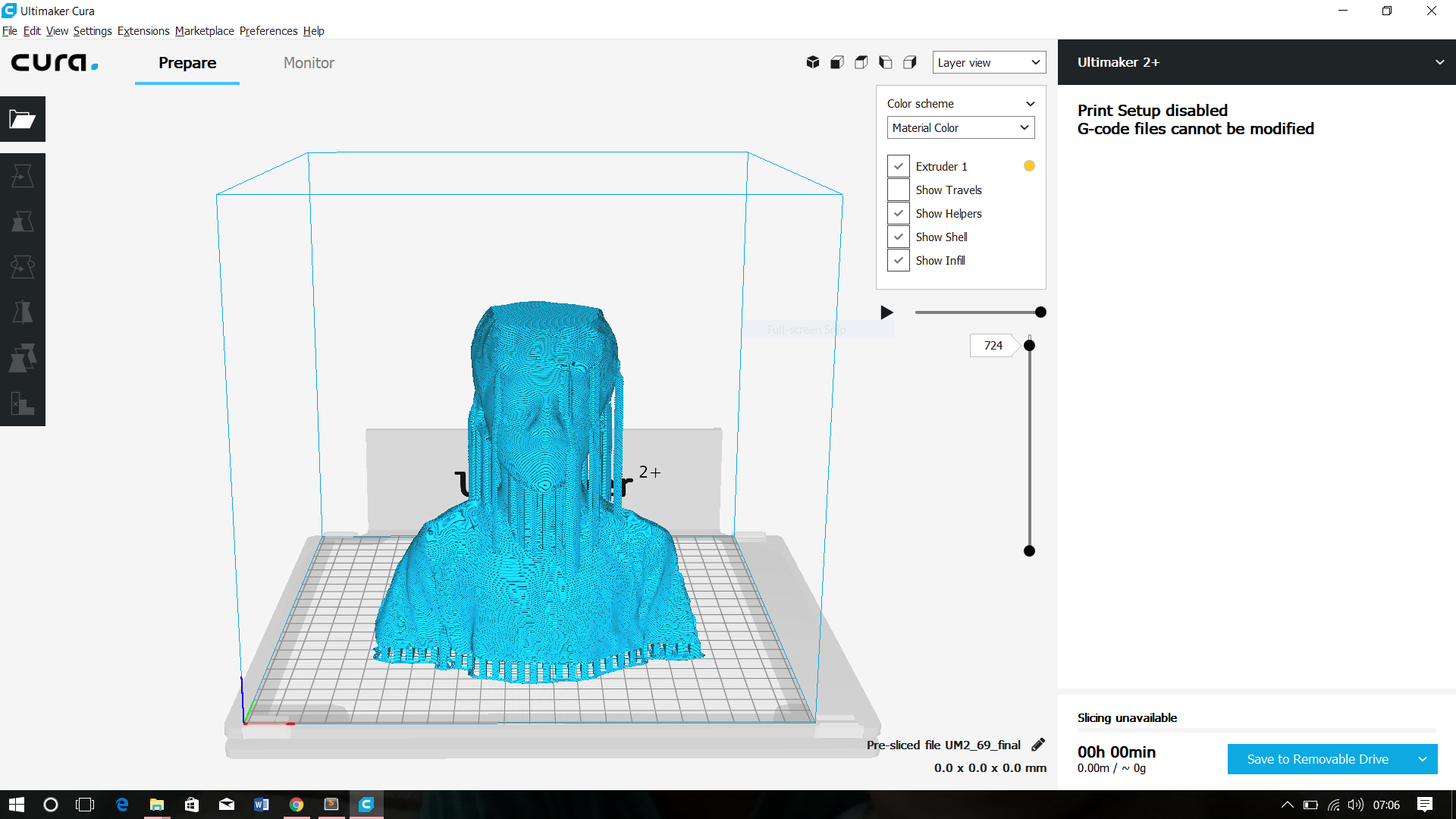Click the 3D view camera icon
Screen dimensions: 1456x819
[813, 62]
